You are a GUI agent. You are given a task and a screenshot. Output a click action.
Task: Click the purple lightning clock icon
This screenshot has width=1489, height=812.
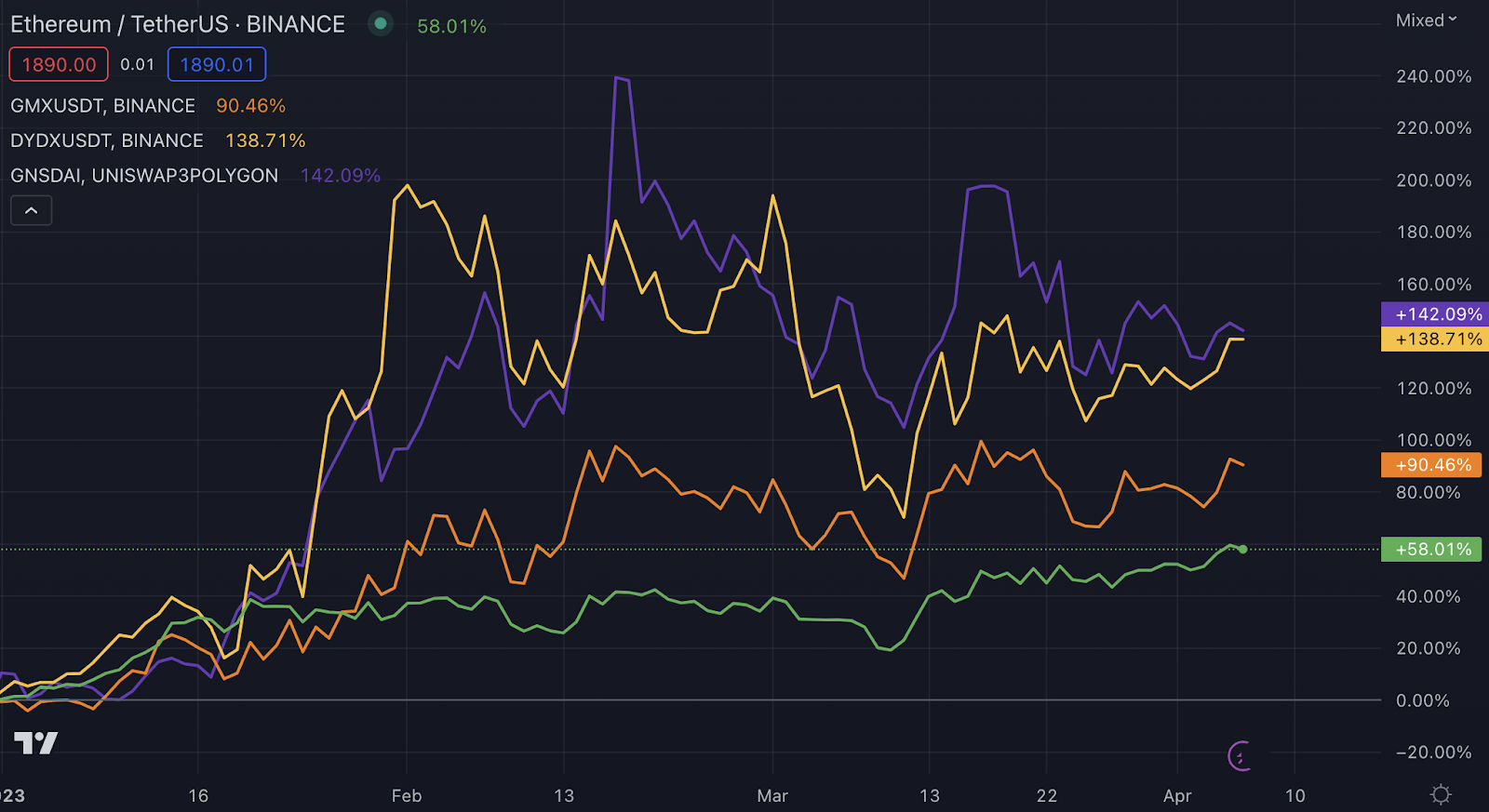coord(1240,755)
